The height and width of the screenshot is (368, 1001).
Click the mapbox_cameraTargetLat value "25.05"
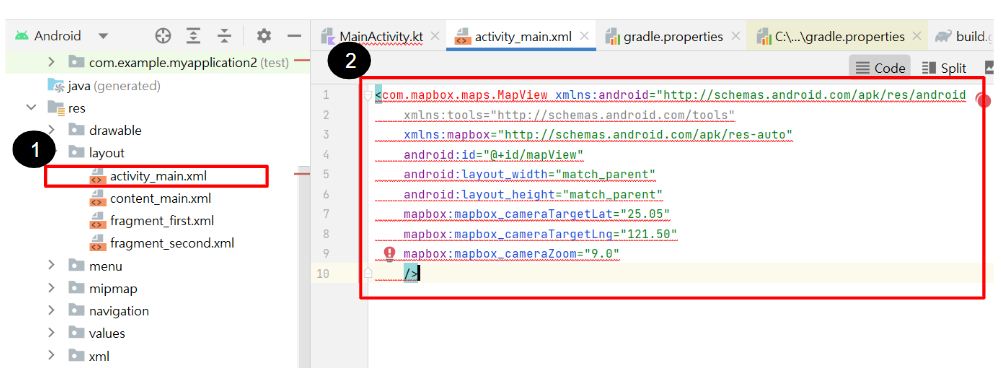[x=645, y=214]
